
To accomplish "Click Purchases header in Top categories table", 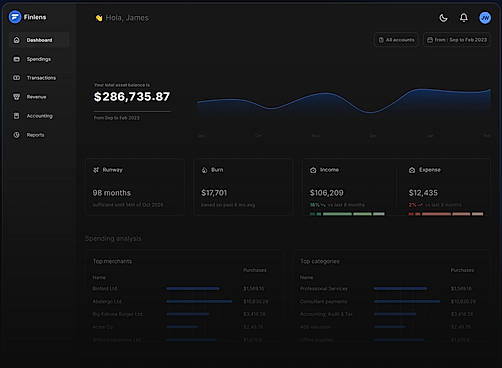I will 462,270.
